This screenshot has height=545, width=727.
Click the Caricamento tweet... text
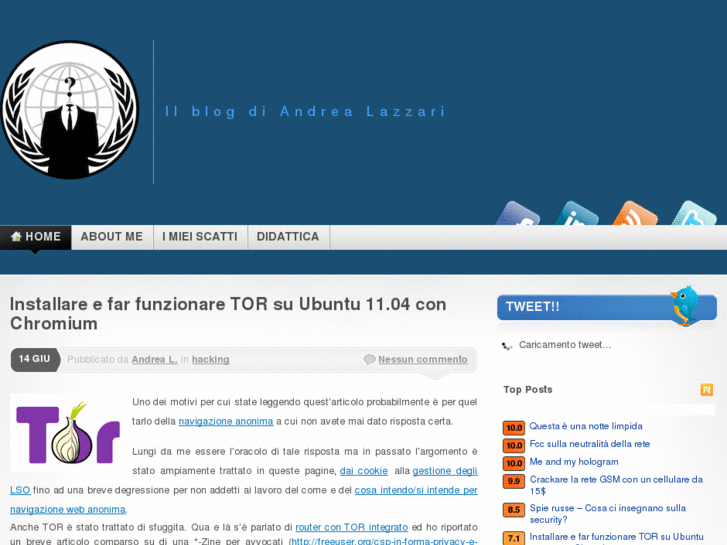click(565, 345)
